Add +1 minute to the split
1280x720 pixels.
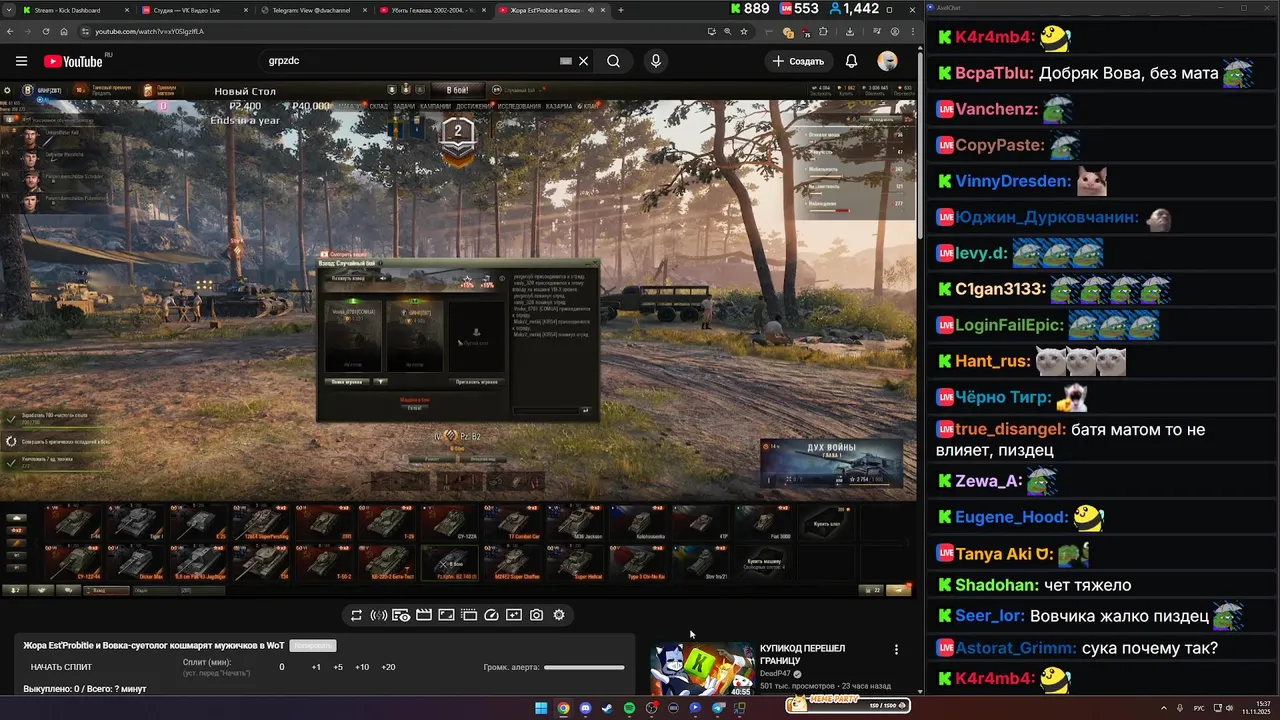pyautogui.click(x=316, y=667)
